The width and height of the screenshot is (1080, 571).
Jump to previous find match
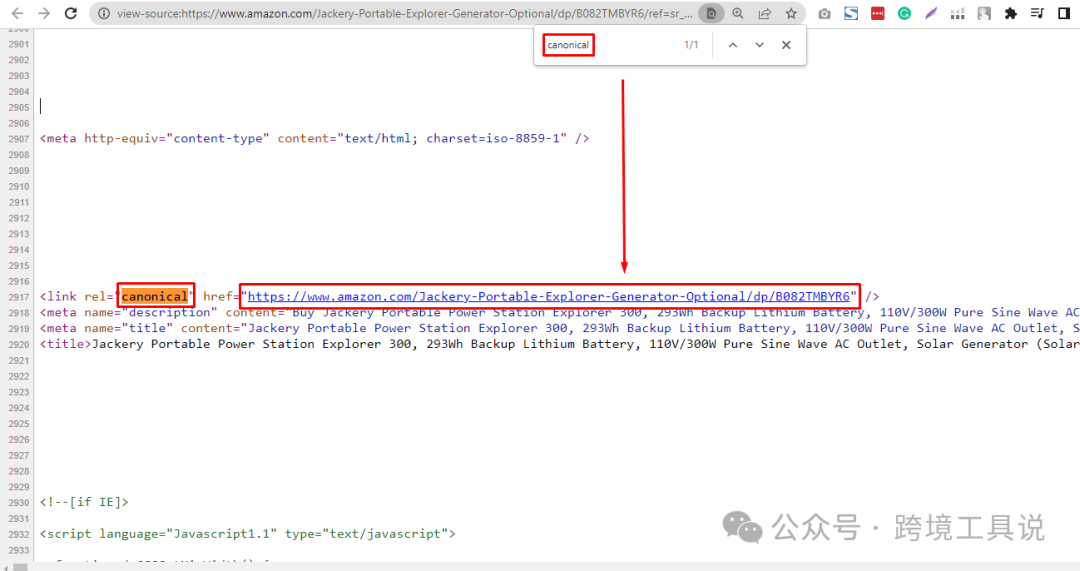point(733,45)
